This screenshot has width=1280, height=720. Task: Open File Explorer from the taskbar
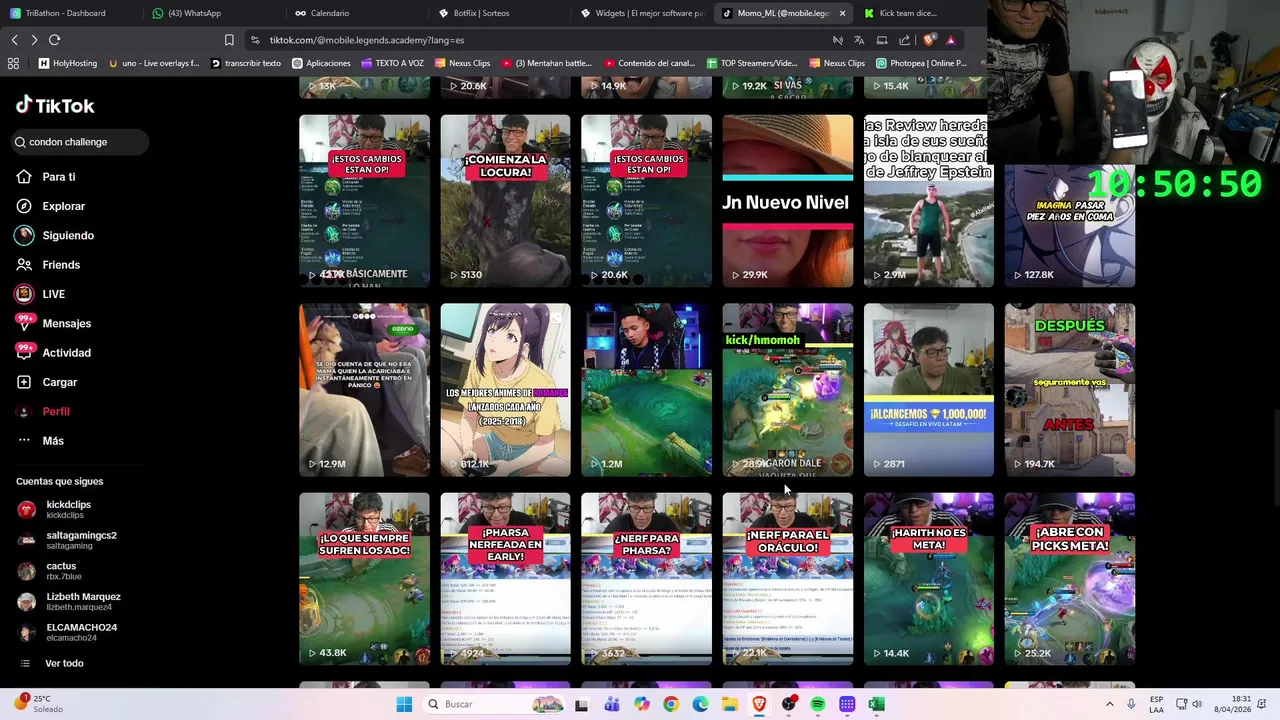pos(730,704)
